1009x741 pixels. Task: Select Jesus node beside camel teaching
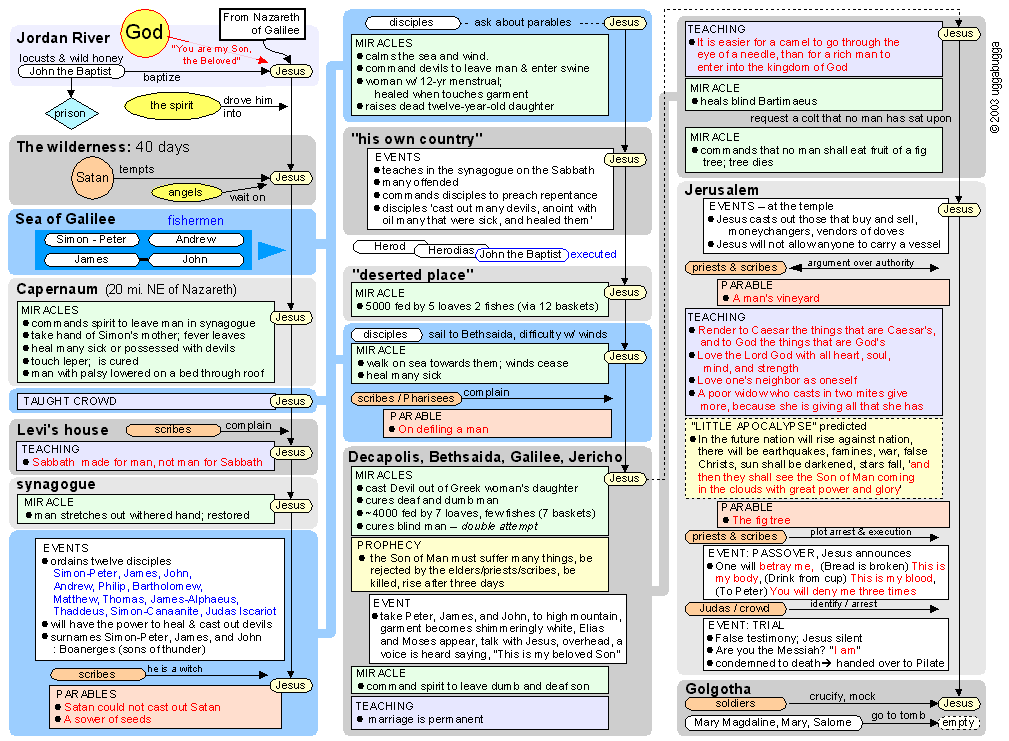pyautogui.click(x=959, y=33)
